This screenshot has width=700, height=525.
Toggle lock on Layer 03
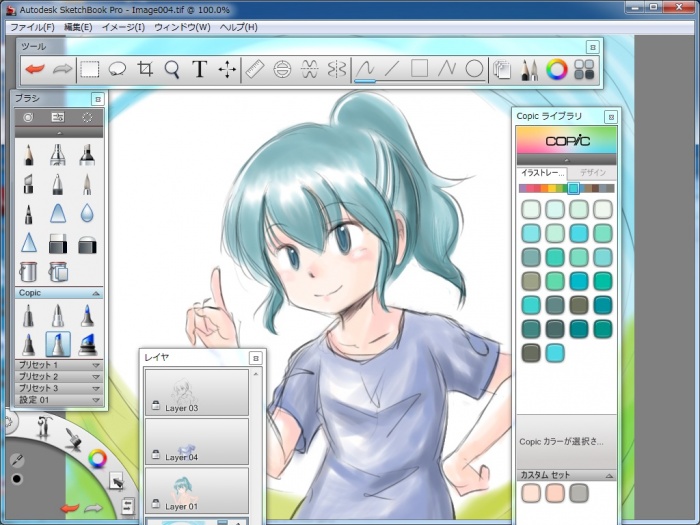coord(156,405)
